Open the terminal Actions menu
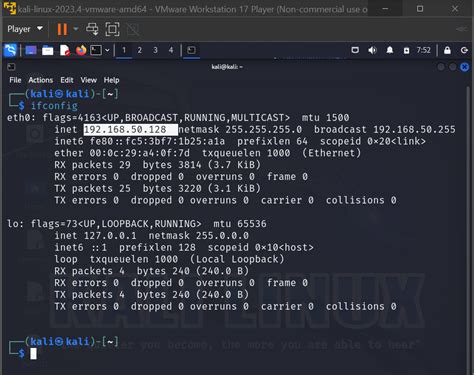The width and height of the screenshot is (474, 375). coord(41,80)
